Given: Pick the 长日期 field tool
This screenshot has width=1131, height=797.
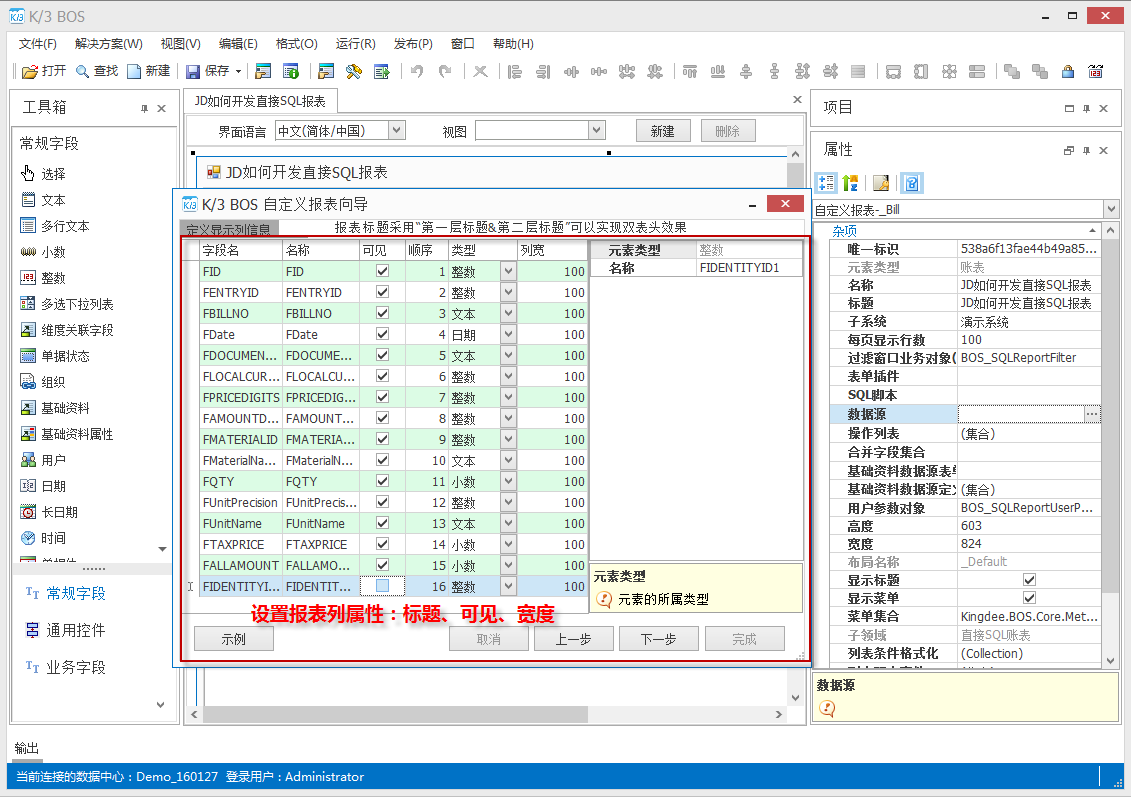Looking at the screenshot, I should 49,511.
